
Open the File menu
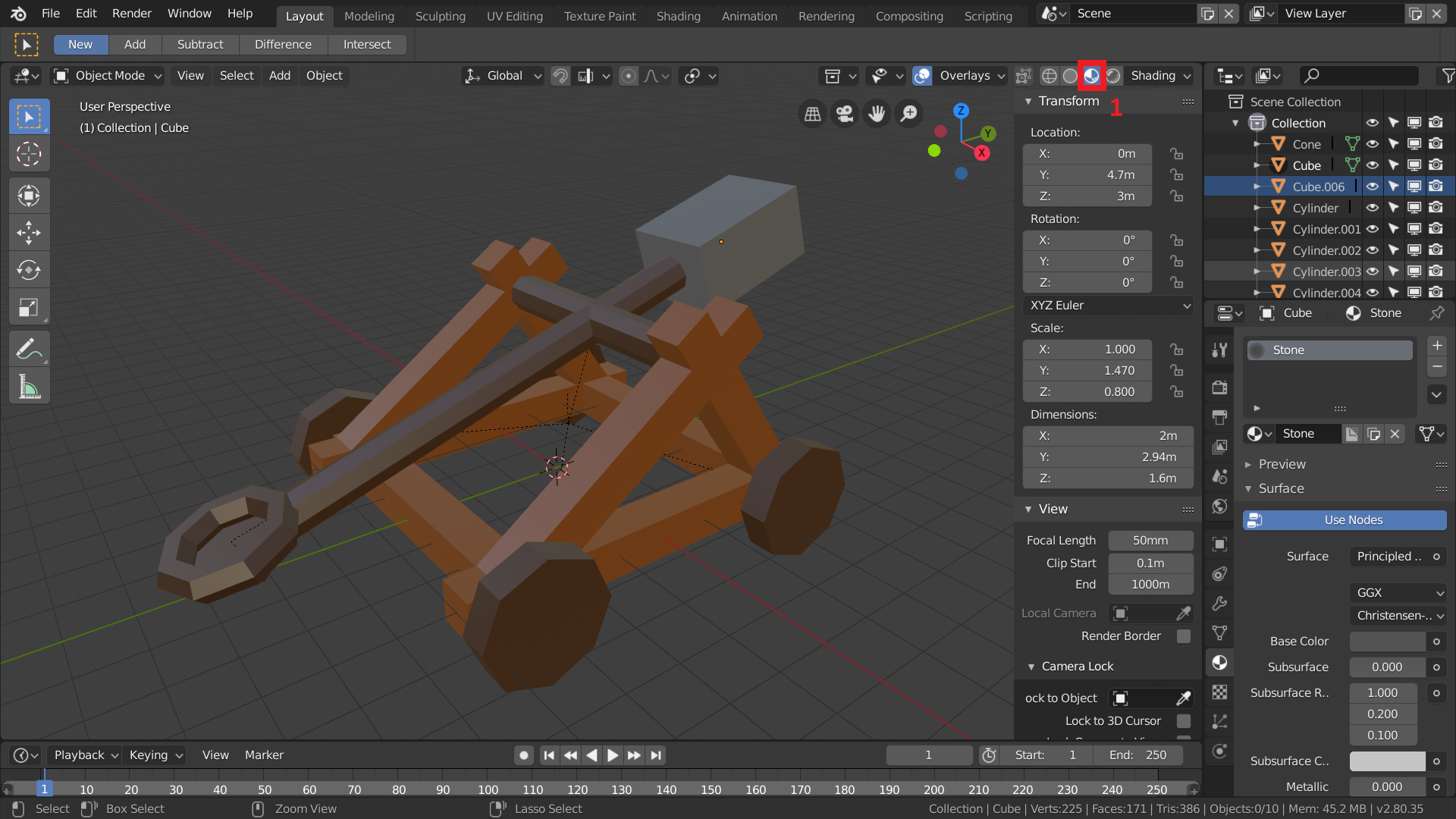pos(51,14)
